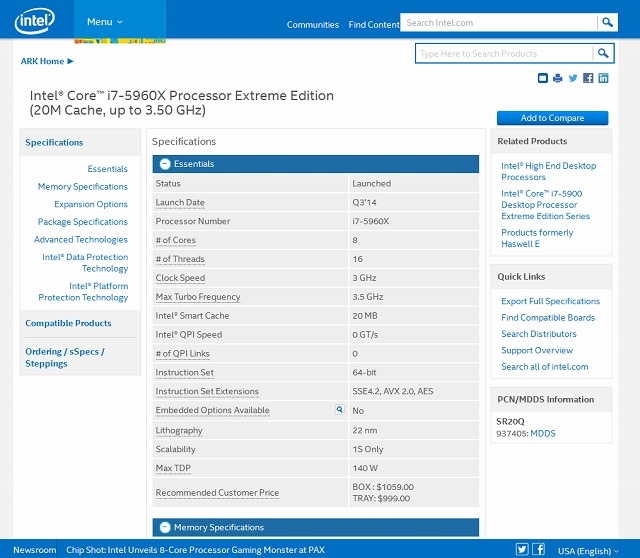The height and width of the screenshot is (558, 640).
Task: Open i7-5900 Desktop Processor Extreme Edition Series
Action: [x=545, y=205]
